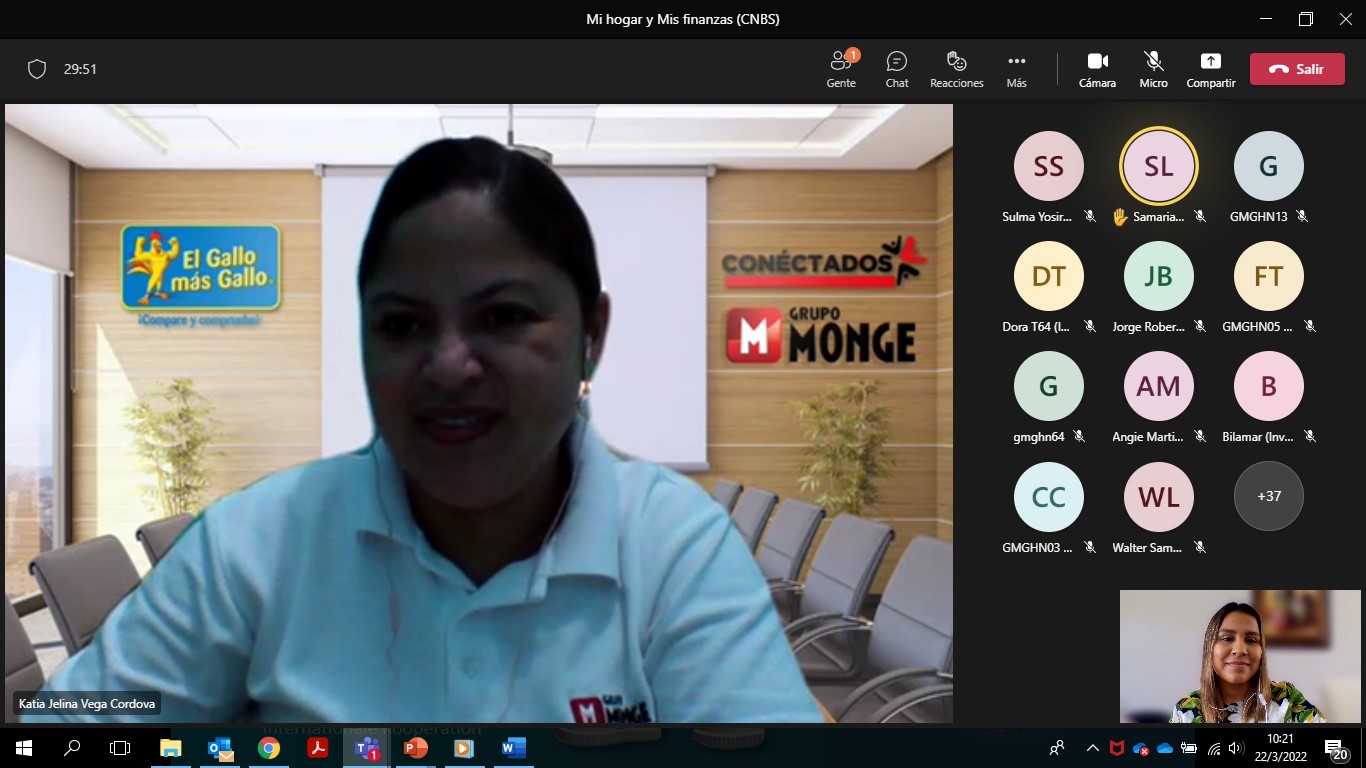Select Samaria's SL participant avatar
The height and width of the screenshot is (768, 1366).
[x=1158, y=166]
